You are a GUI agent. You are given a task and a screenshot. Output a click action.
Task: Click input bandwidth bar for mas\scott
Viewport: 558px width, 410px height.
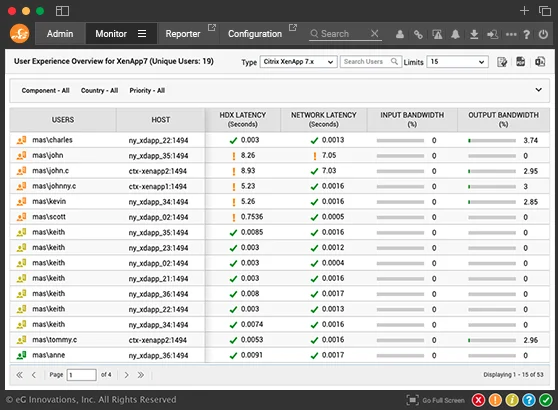(400, 217)
